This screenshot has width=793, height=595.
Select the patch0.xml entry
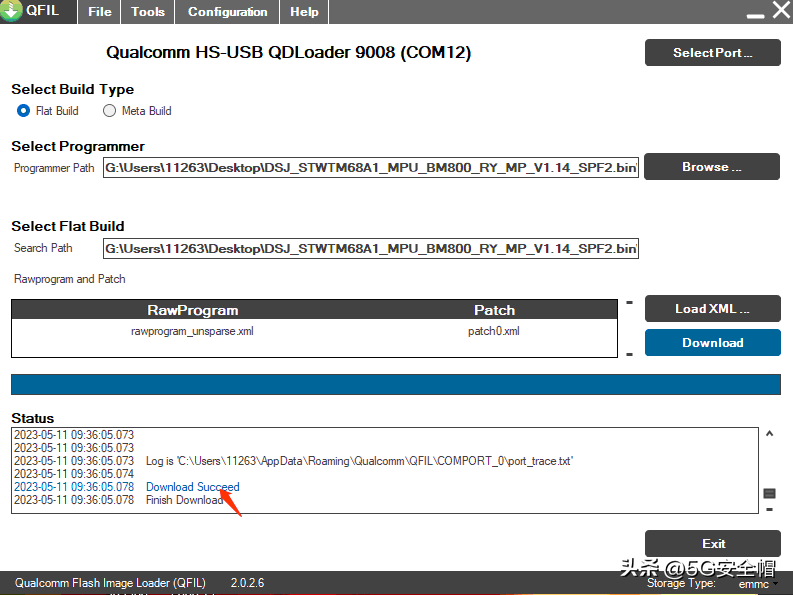[494, 331]
